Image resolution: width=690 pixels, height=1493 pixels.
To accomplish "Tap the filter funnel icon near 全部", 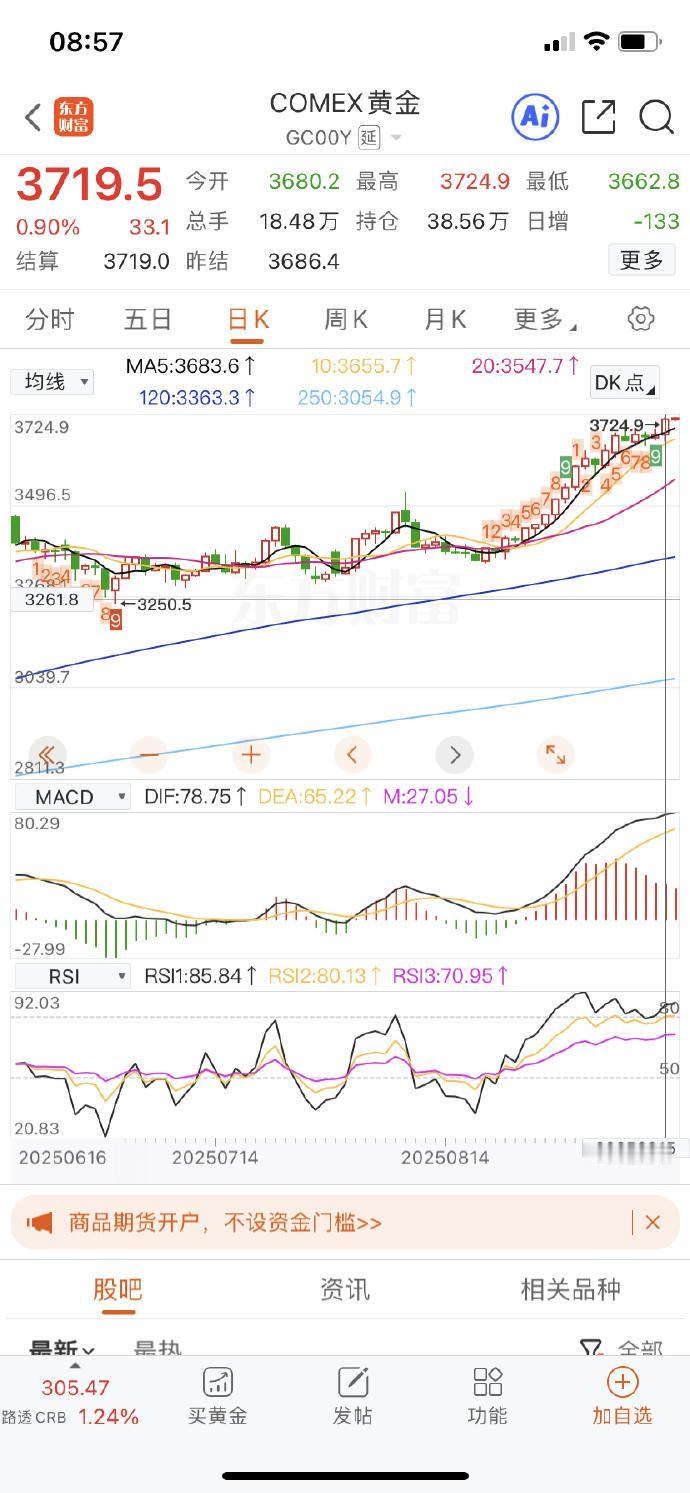I will 591,1350.
